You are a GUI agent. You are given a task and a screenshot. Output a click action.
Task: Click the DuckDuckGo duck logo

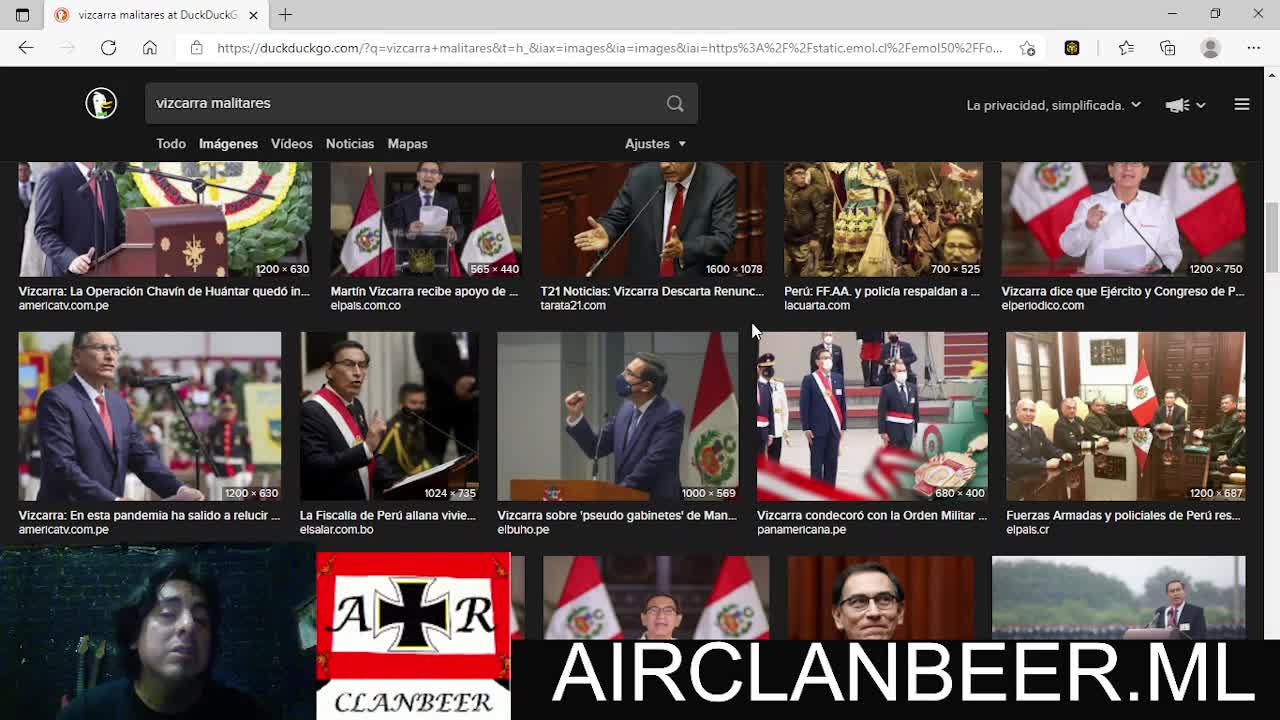click(x=101, y=103)
